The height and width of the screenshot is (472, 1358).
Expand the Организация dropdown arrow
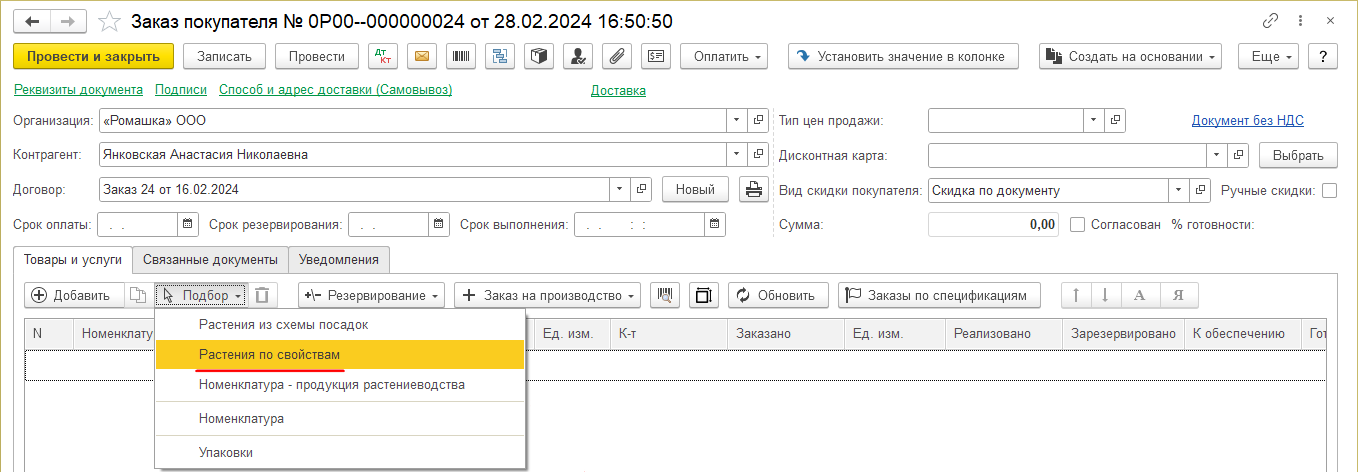coord(738,121)
